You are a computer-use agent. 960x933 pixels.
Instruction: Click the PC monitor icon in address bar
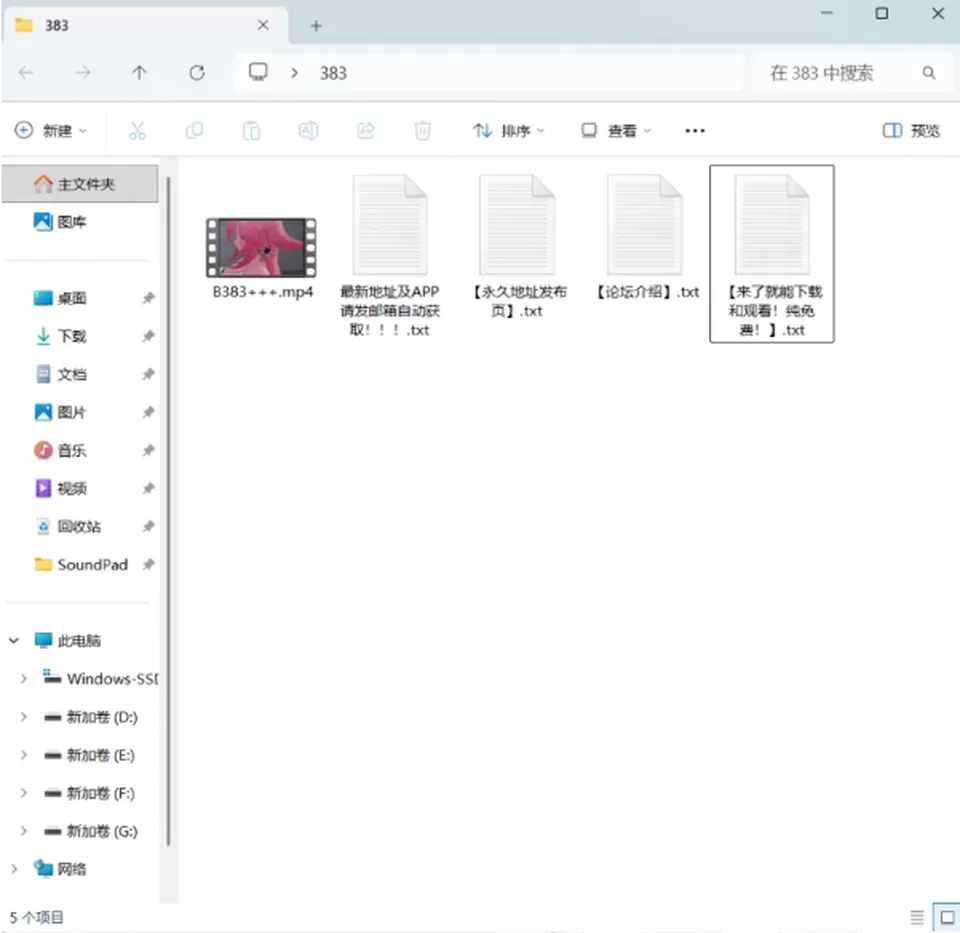coord(258,72)
